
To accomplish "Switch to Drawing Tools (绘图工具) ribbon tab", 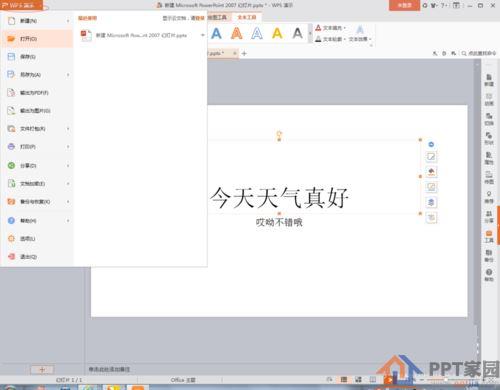I will point(218,17).
